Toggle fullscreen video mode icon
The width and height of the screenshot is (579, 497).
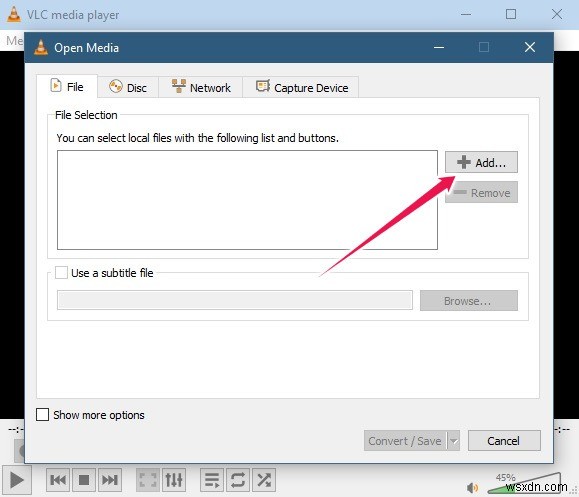(x=148, y=480)
